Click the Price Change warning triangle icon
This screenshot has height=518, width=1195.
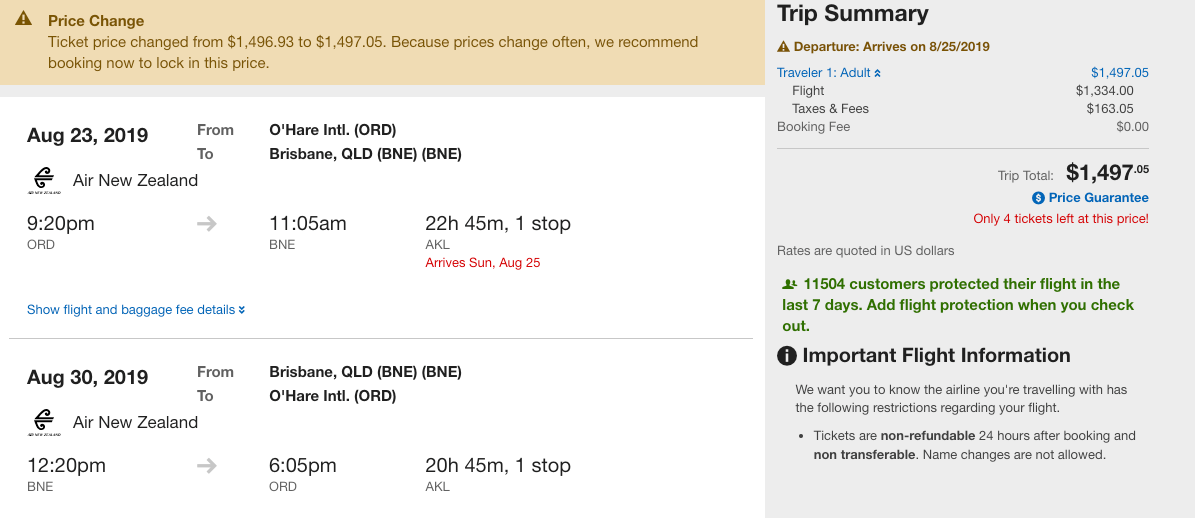(x=27, y=20)
